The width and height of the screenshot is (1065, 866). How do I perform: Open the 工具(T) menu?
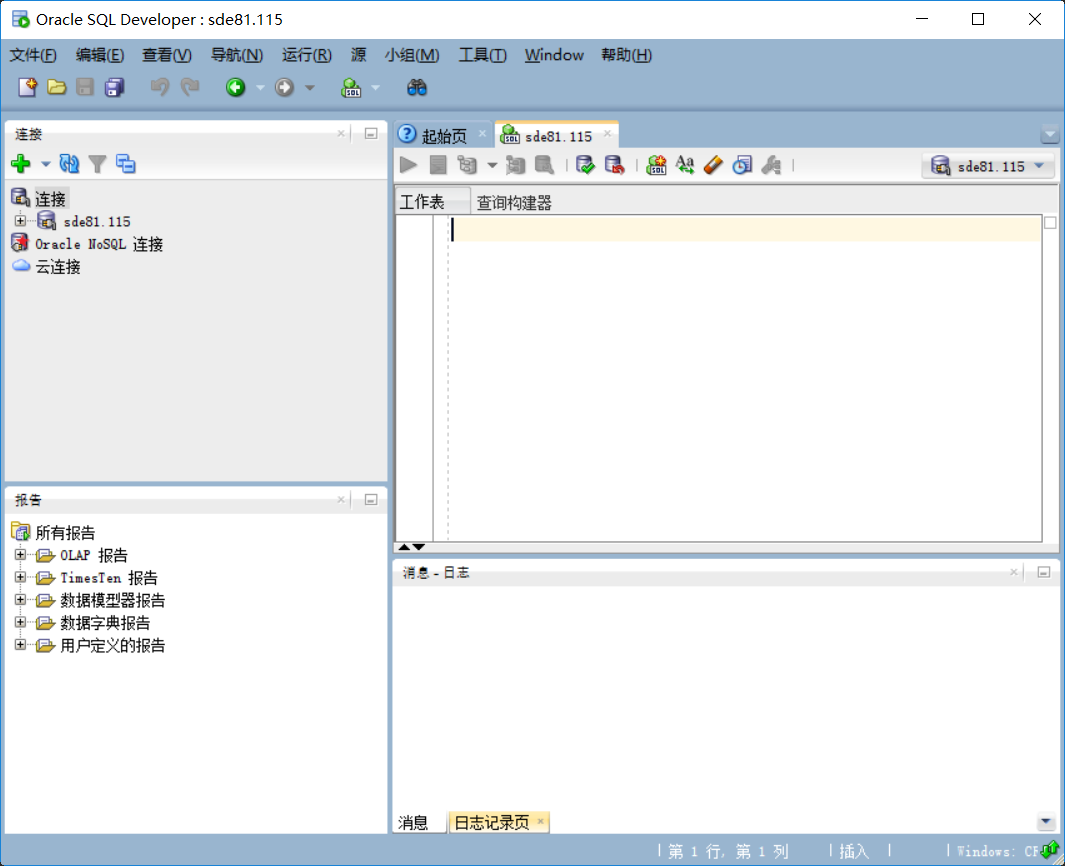[482, 55]
